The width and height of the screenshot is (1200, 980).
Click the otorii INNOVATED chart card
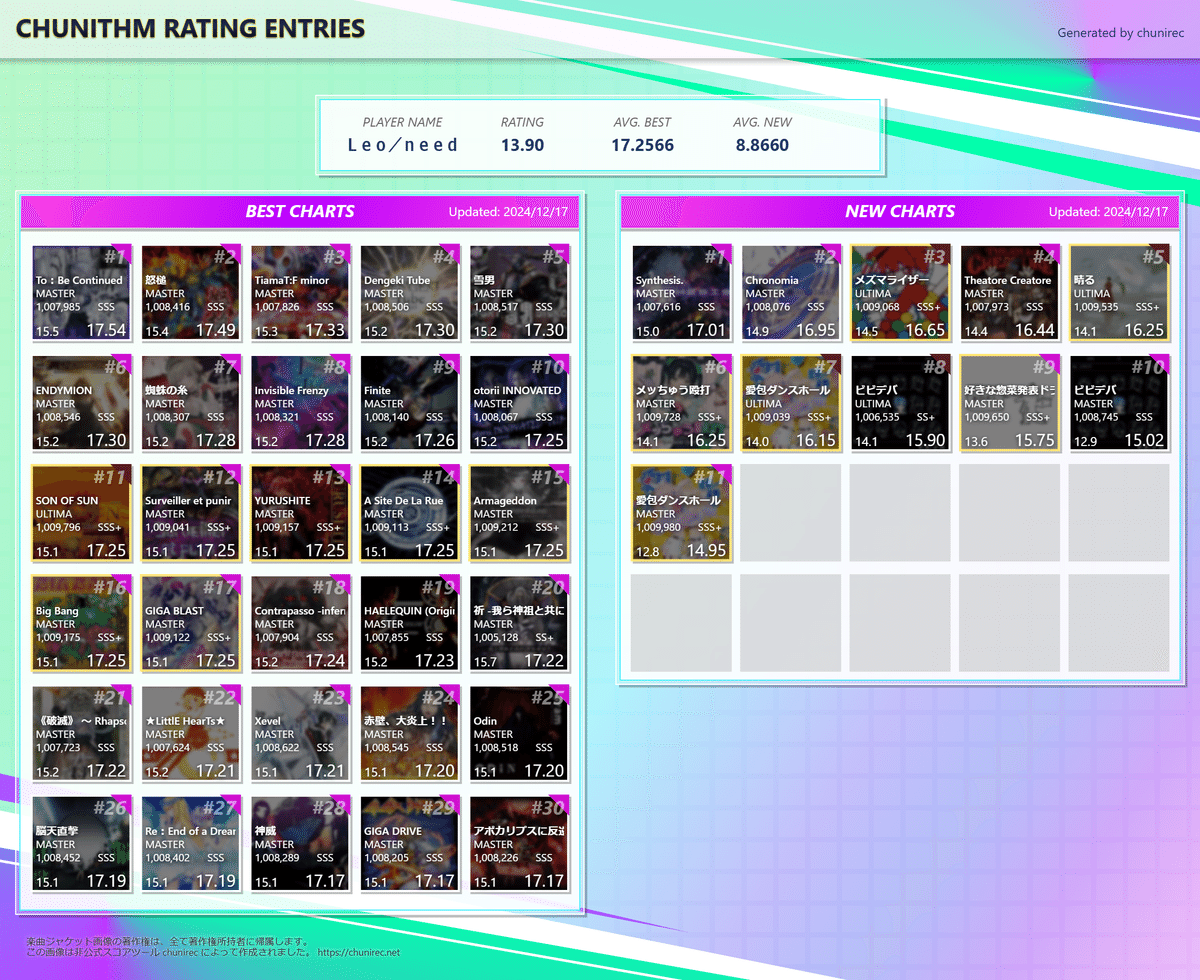[x=519, y=403]
